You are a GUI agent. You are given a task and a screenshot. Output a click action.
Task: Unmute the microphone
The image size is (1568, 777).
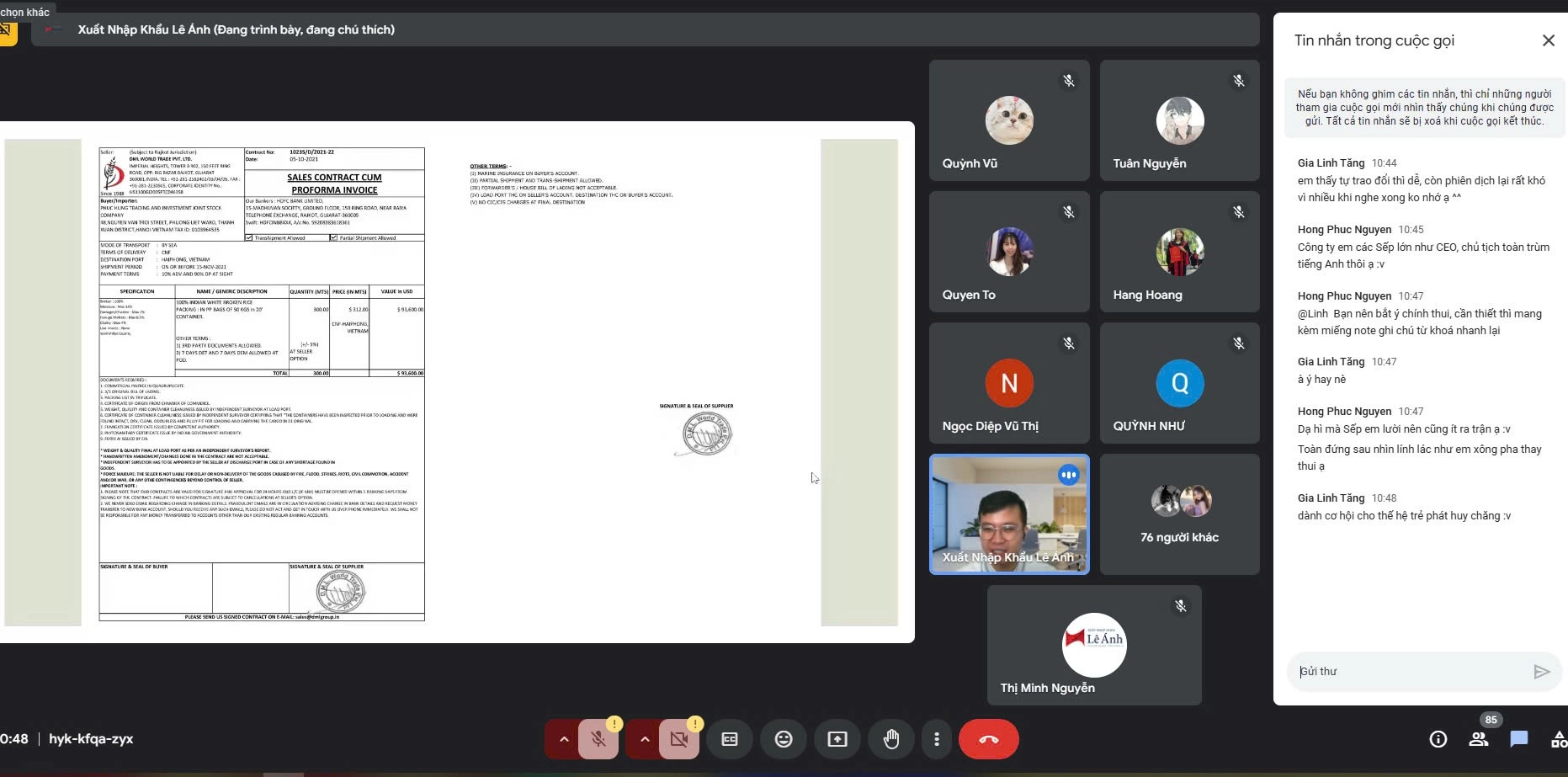point(598,739)
